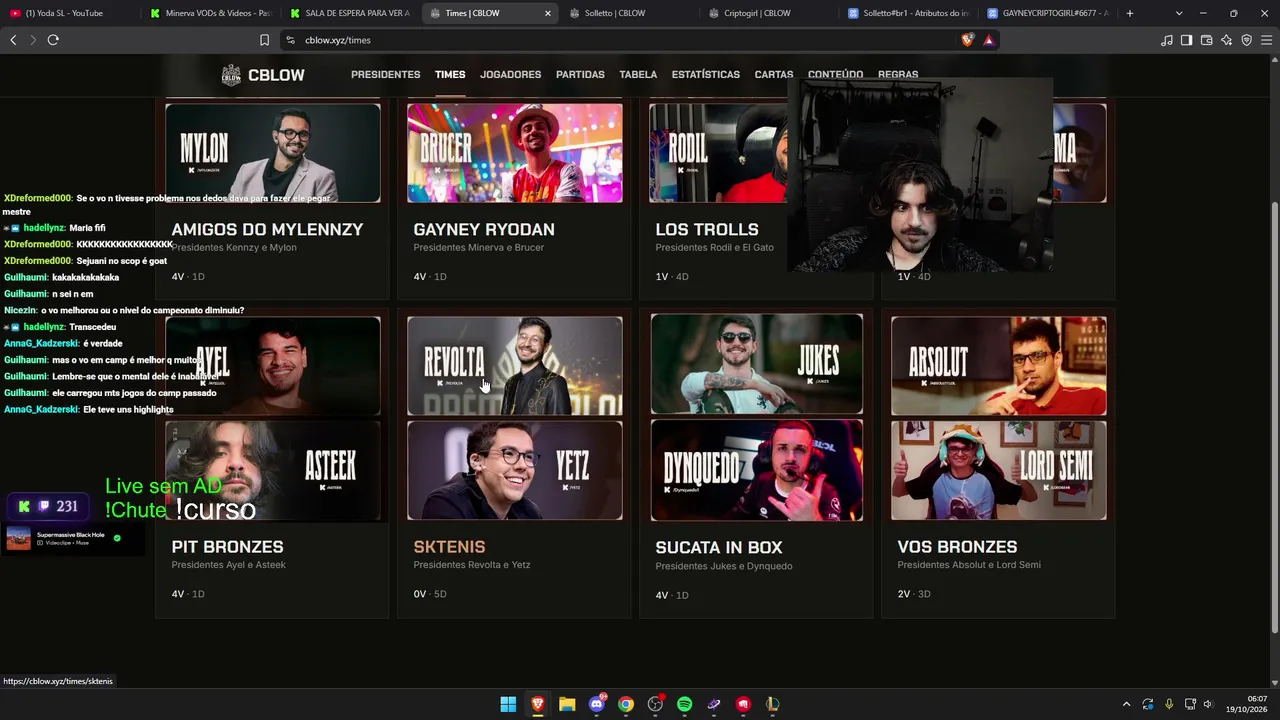Open the main menu hamburger icon in Brave
Screen dimensions: 1280x720
[x=1266, y=40]
